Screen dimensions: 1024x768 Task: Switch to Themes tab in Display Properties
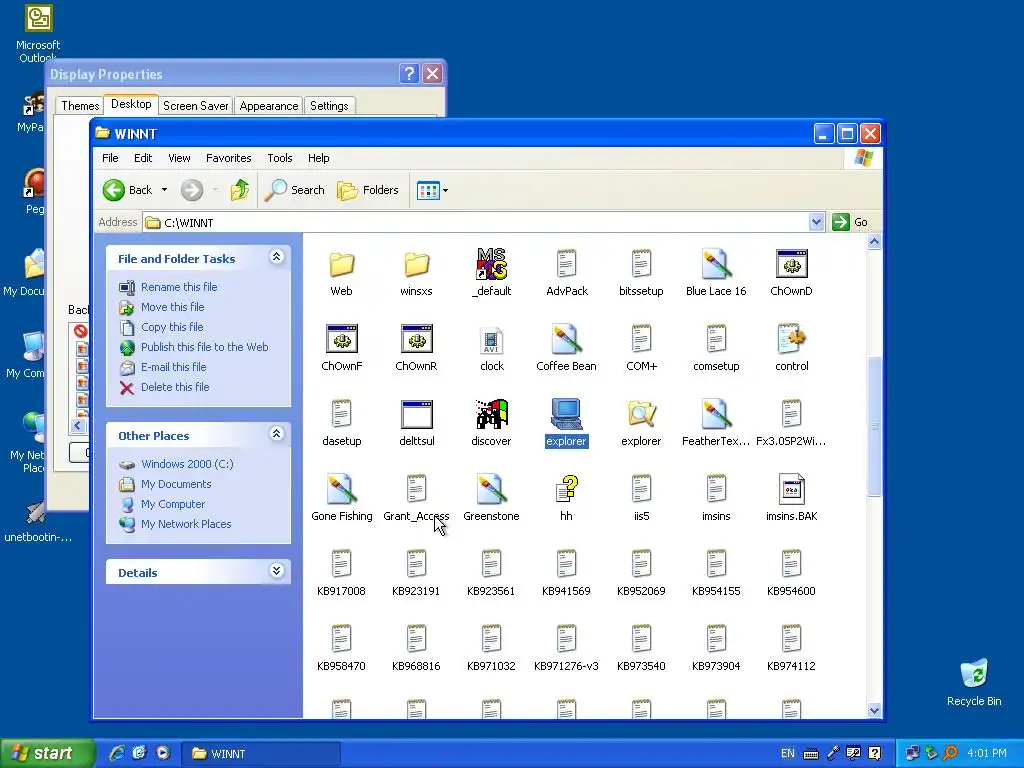tap(80, 106)
